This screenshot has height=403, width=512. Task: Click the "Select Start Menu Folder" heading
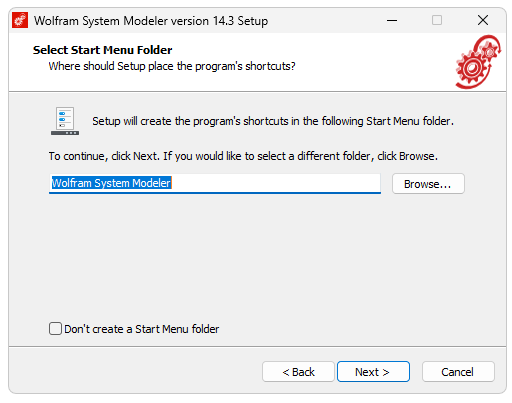coord(103,50)
